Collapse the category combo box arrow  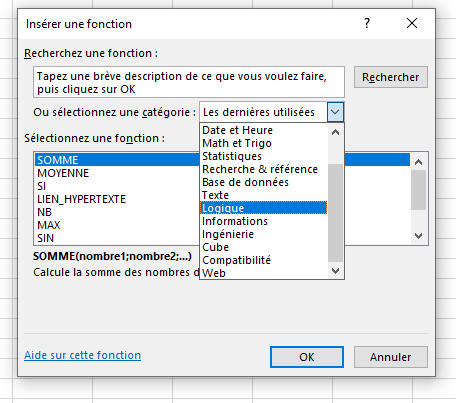coord(335,112)
